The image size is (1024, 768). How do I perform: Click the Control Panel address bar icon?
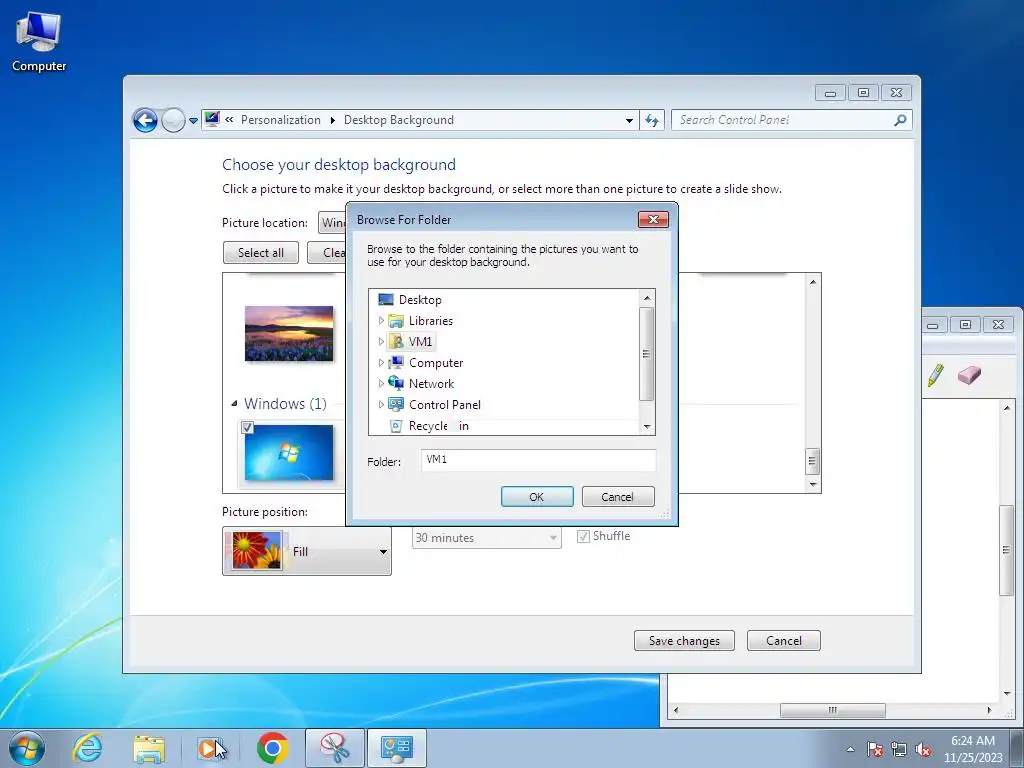(x=212, y=119)
